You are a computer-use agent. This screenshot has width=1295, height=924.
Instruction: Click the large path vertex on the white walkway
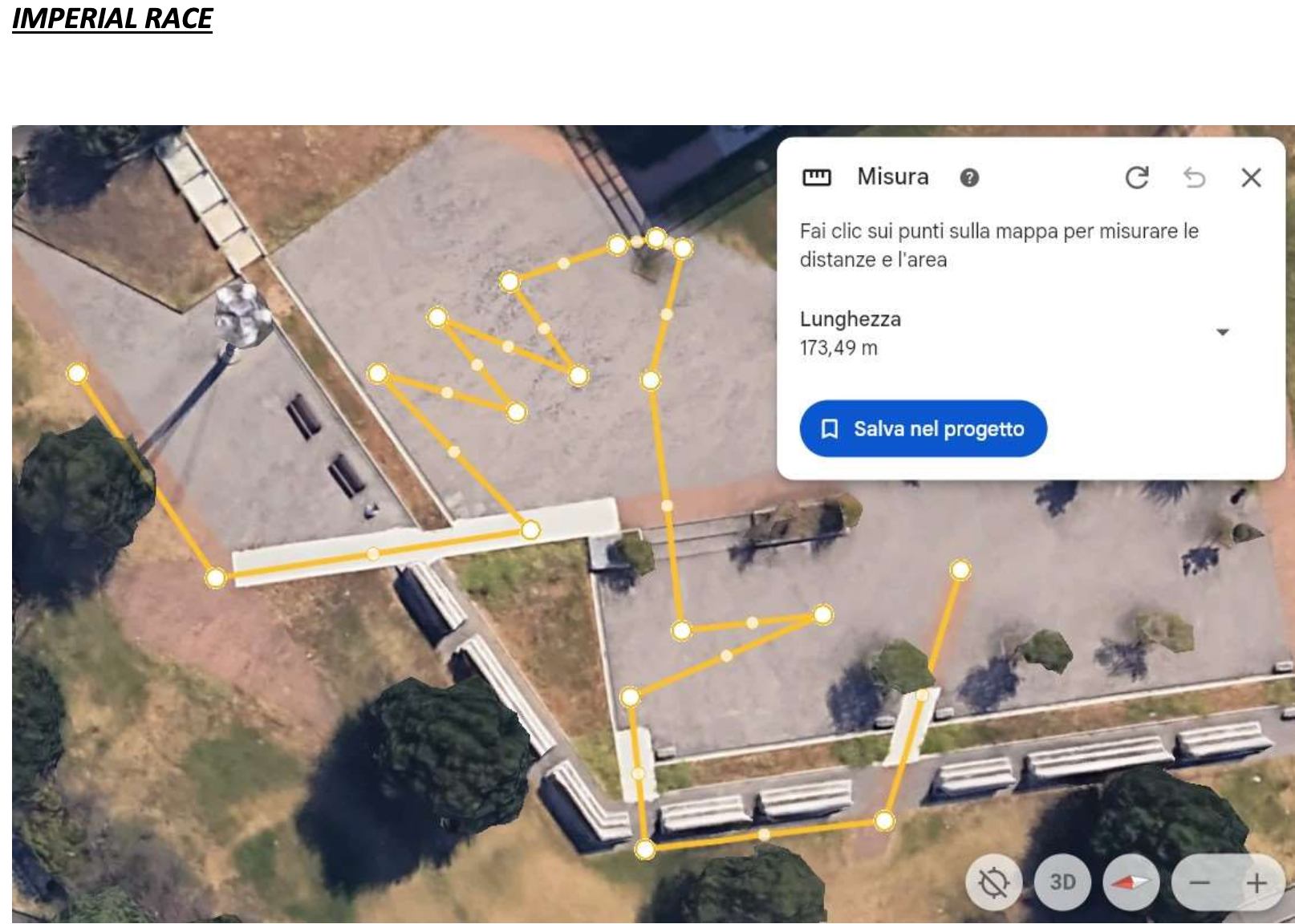[x=530, y=530]
